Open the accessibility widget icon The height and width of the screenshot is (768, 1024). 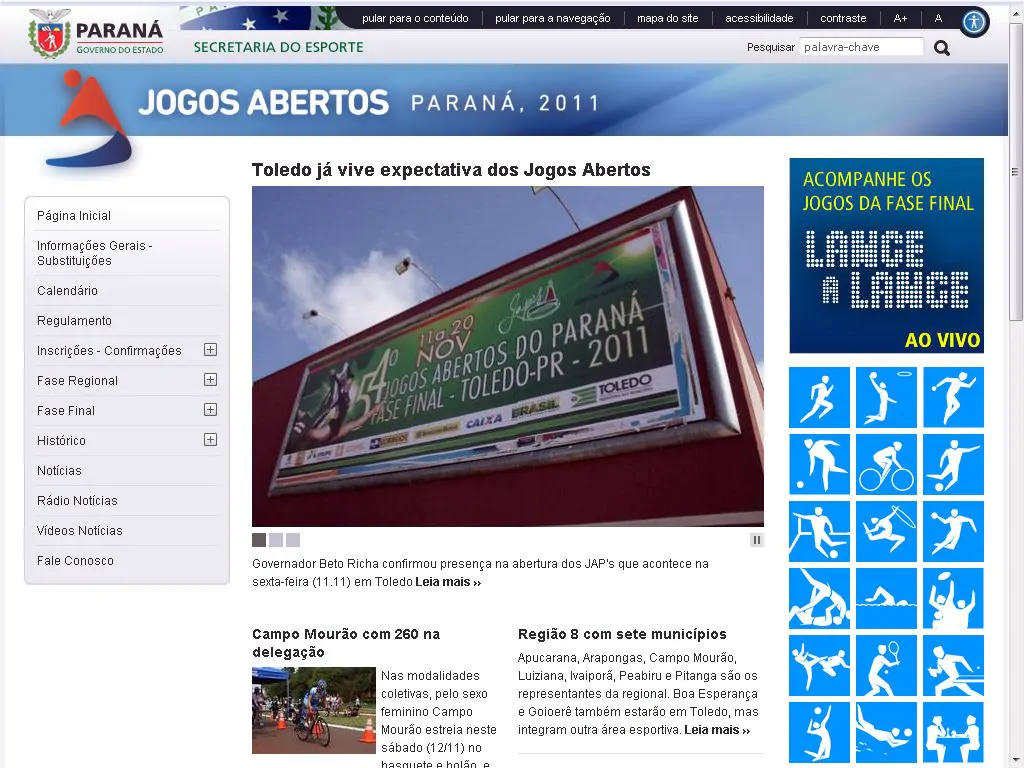[974, 22]
